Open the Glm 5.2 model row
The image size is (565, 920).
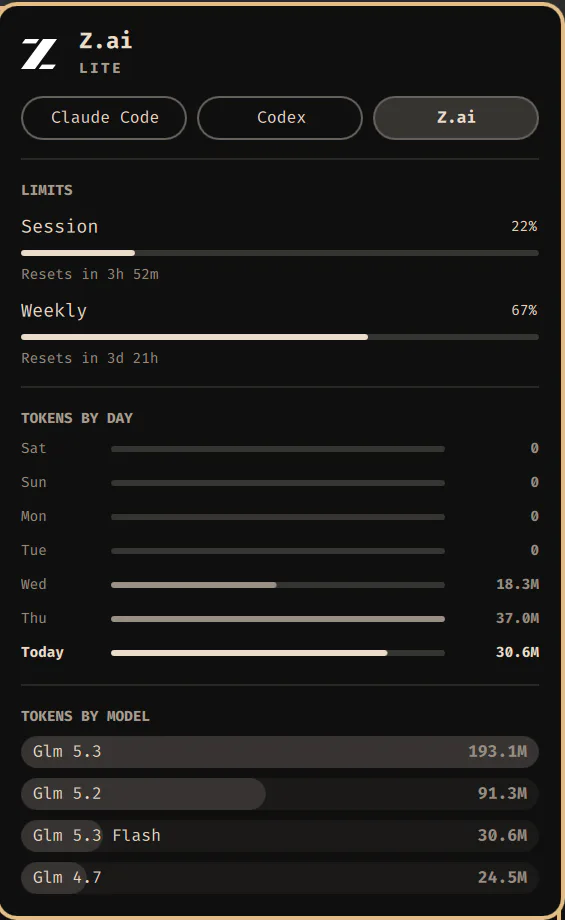pos(280,794)
